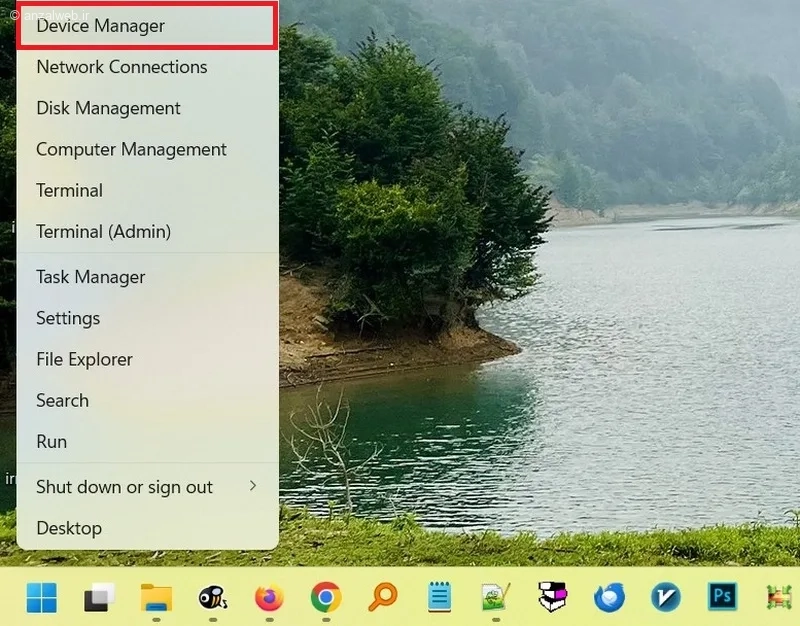Launch Terminal (Admin)
The height and width of the screenshot is (626, 800).
point(147,232)
